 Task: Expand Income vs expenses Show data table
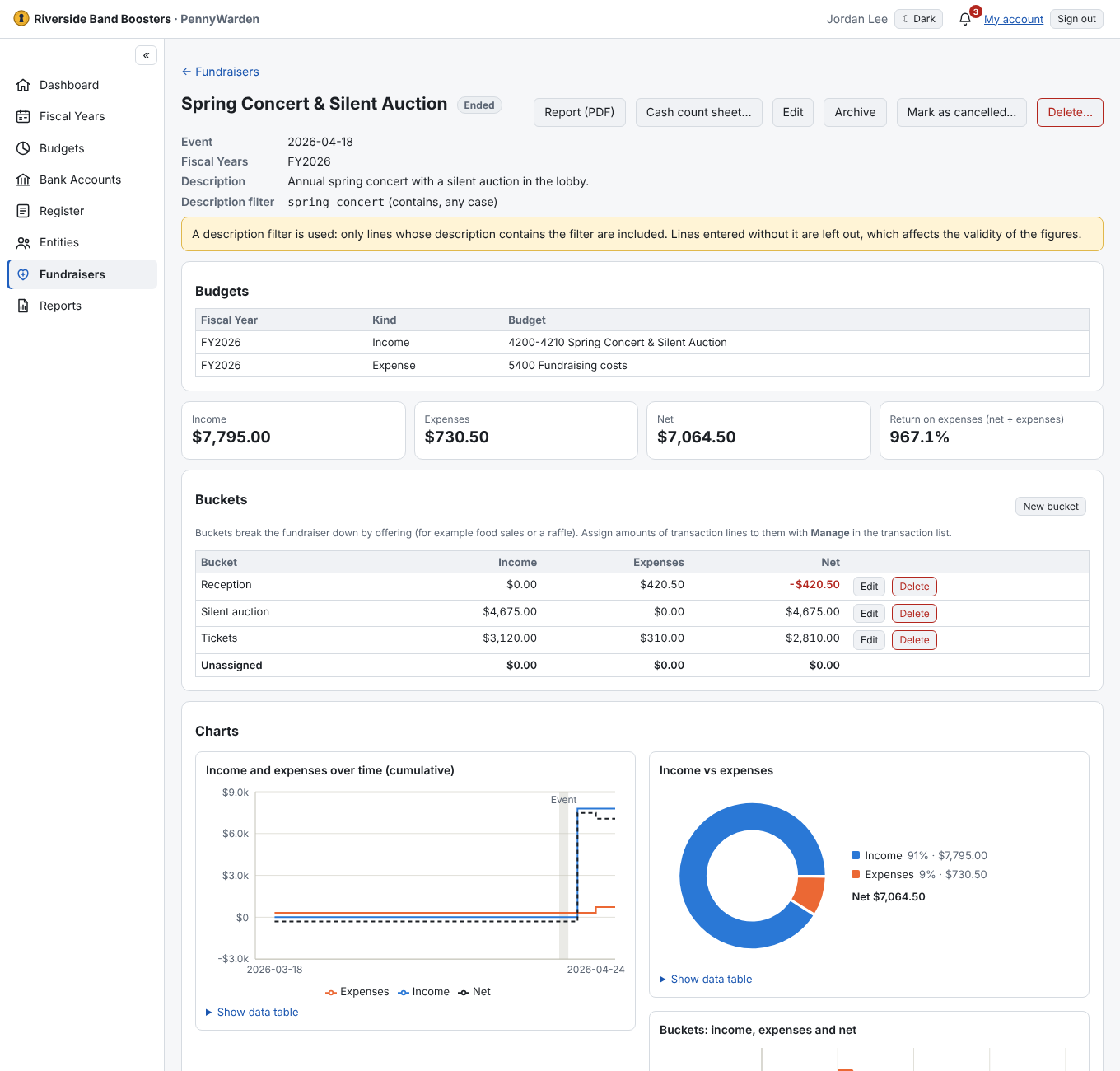point(706,979)
